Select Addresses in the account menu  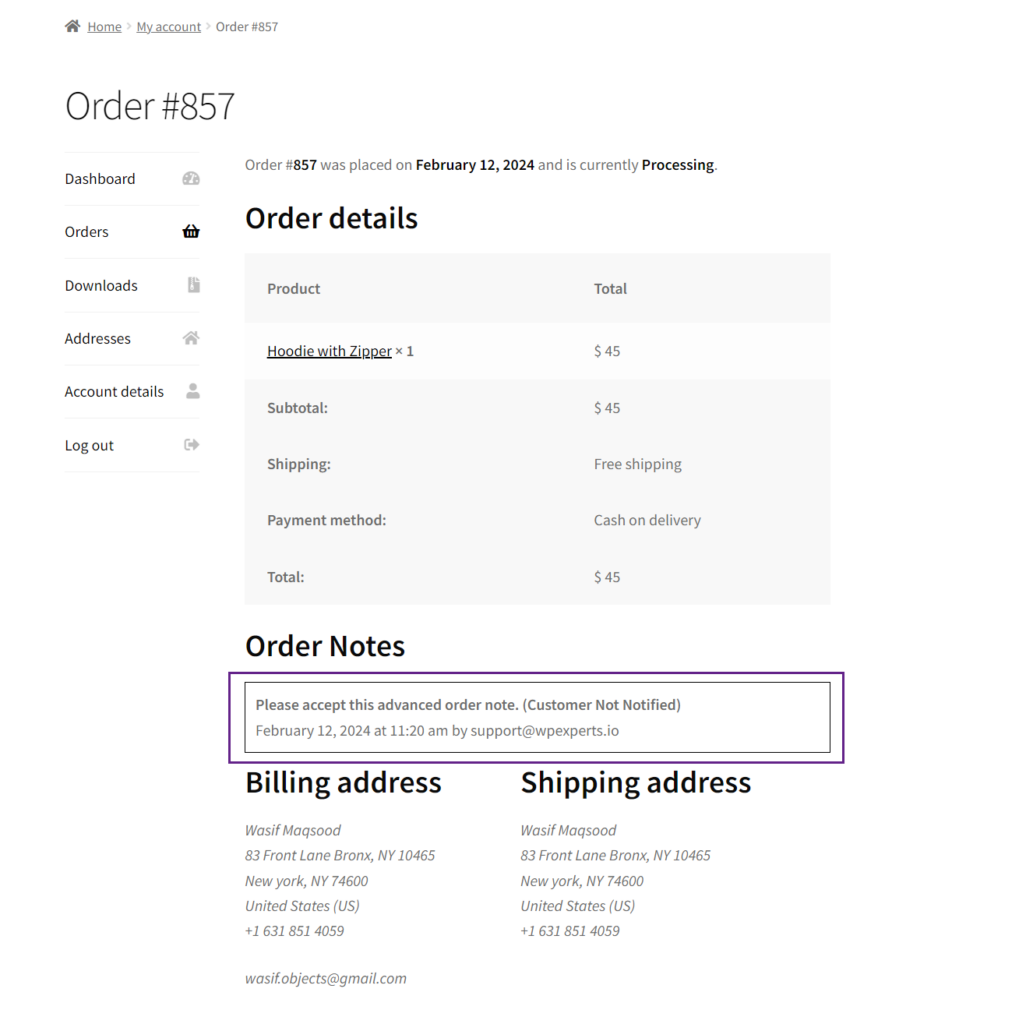click(x=97, y=338)
